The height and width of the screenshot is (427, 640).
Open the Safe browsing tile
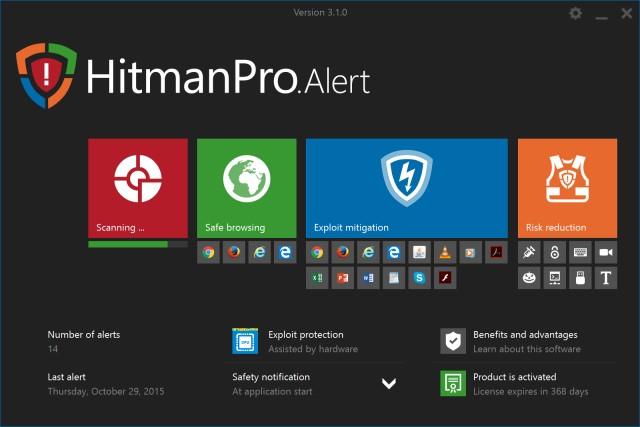[x=246, y=187]
